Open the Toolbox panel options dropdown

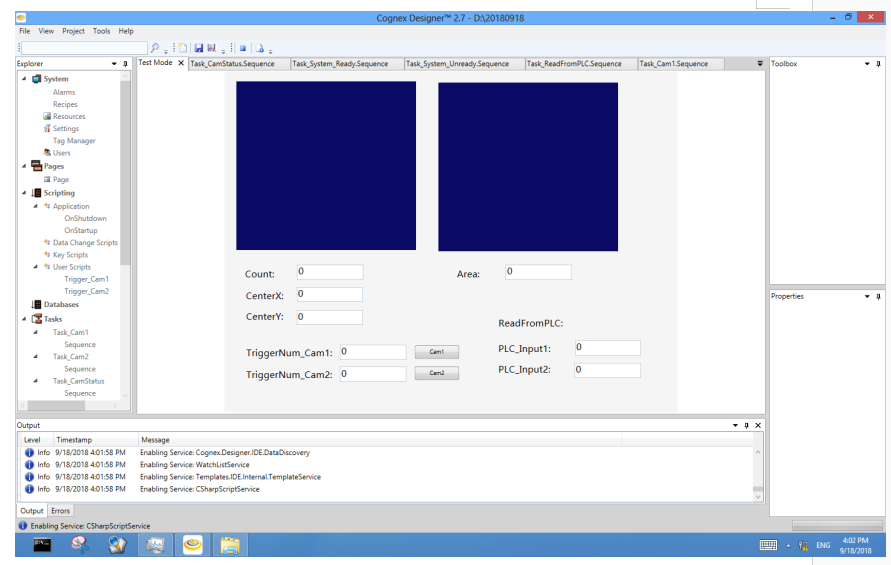point(867,64)
